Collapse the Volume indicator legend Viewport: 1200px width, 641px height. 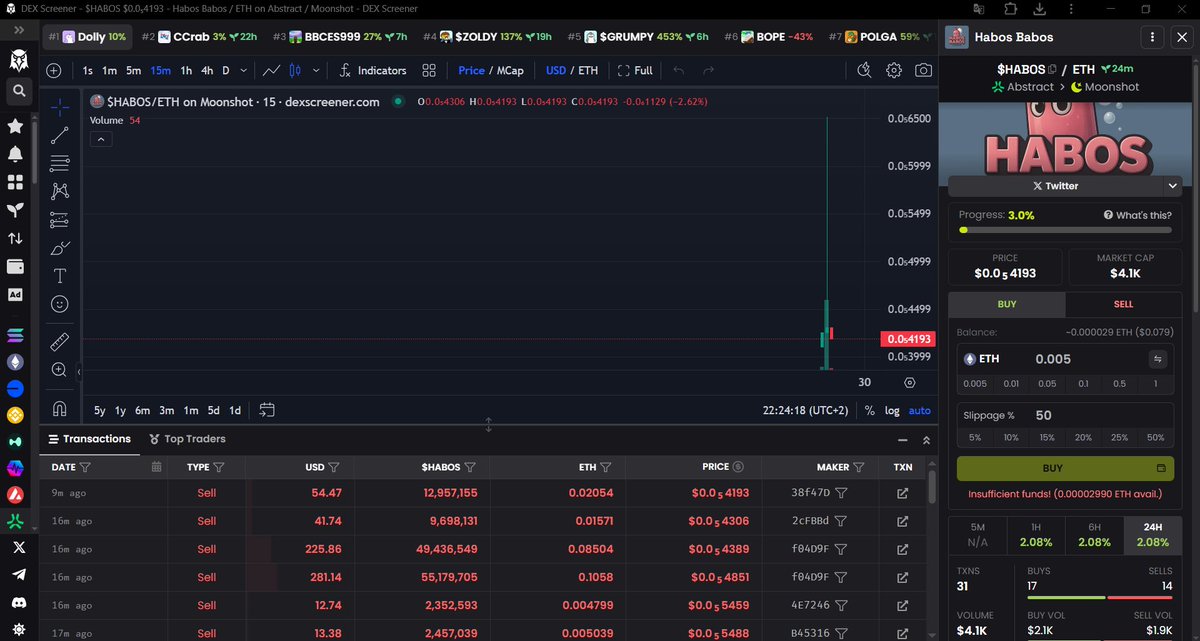tap(100, 140)
